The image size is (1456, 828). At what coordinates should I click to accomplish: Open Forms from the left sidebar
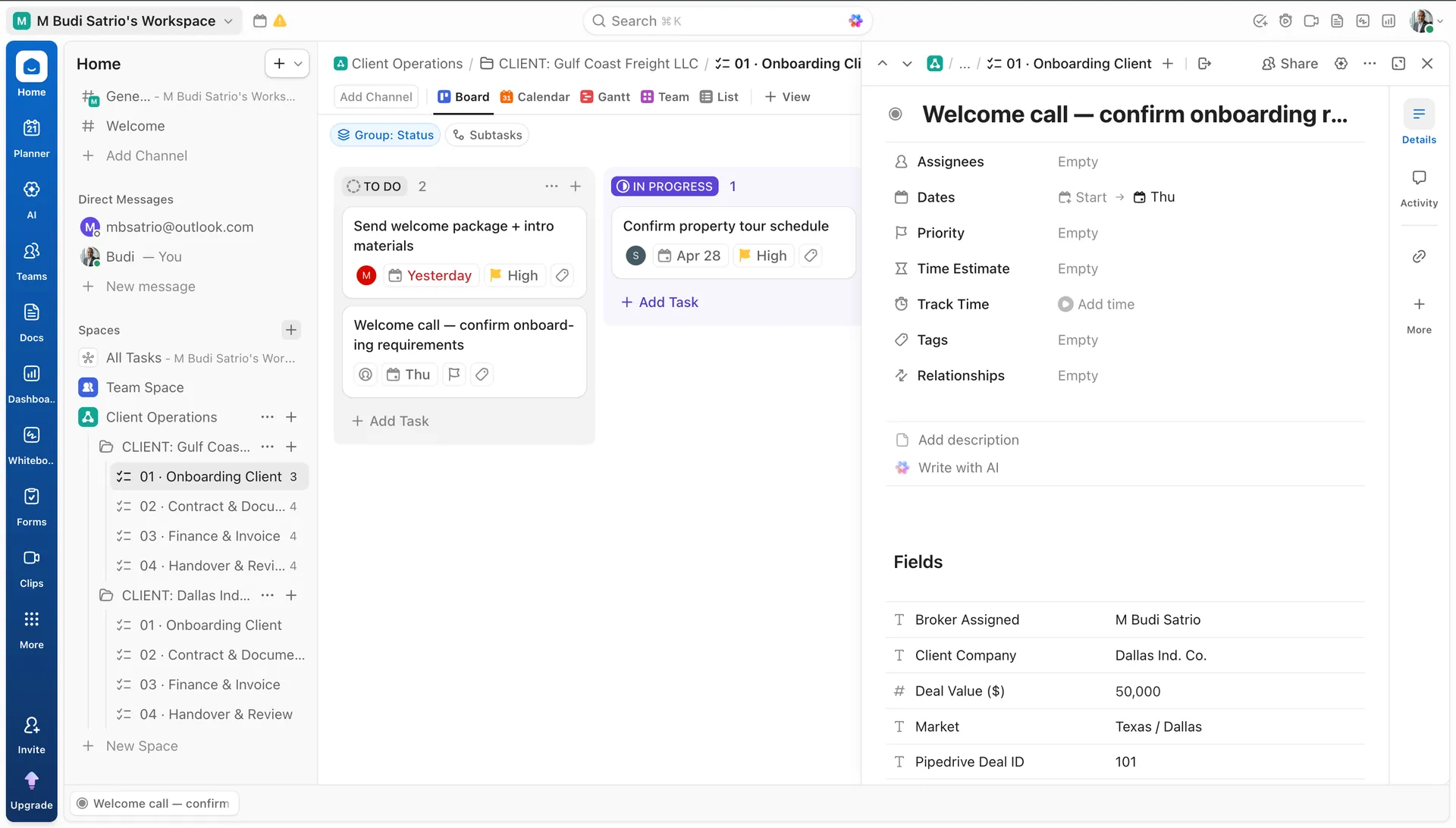click(x=31, y=503)
